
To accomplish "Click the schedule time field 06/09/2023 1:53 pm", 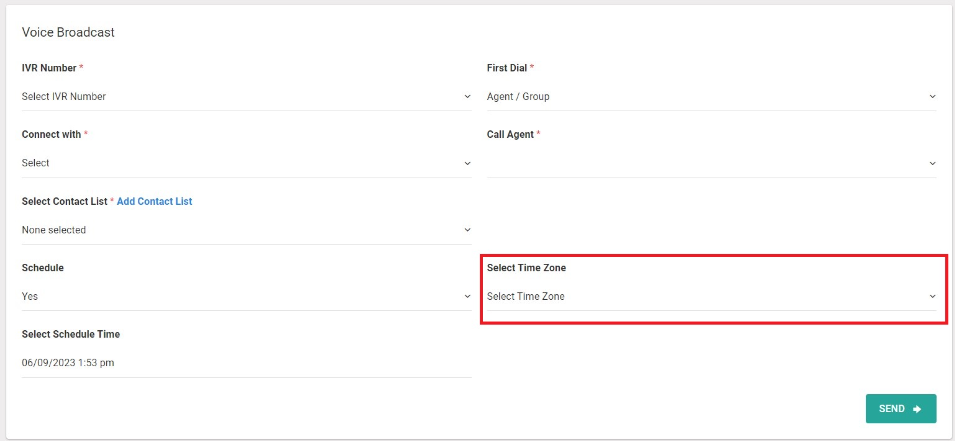I will pos(247,363).
